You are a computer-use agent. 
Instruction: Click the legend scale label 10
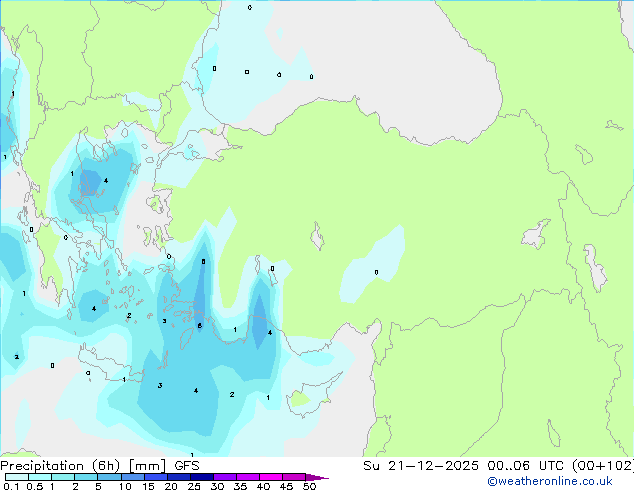point(125,486)
